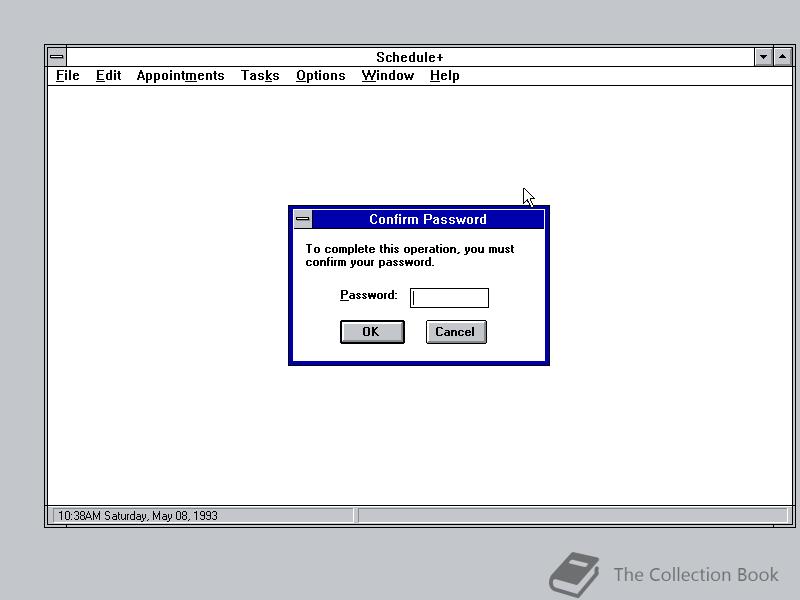Click the Password: label

(x=368, y=295)
